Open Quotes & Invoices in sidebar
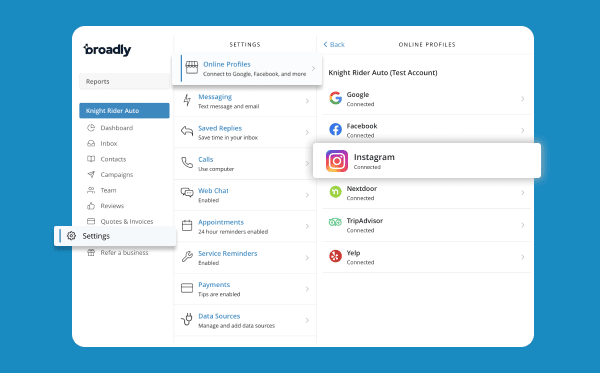This screenshot has width=600, height=373. (127, 222)
